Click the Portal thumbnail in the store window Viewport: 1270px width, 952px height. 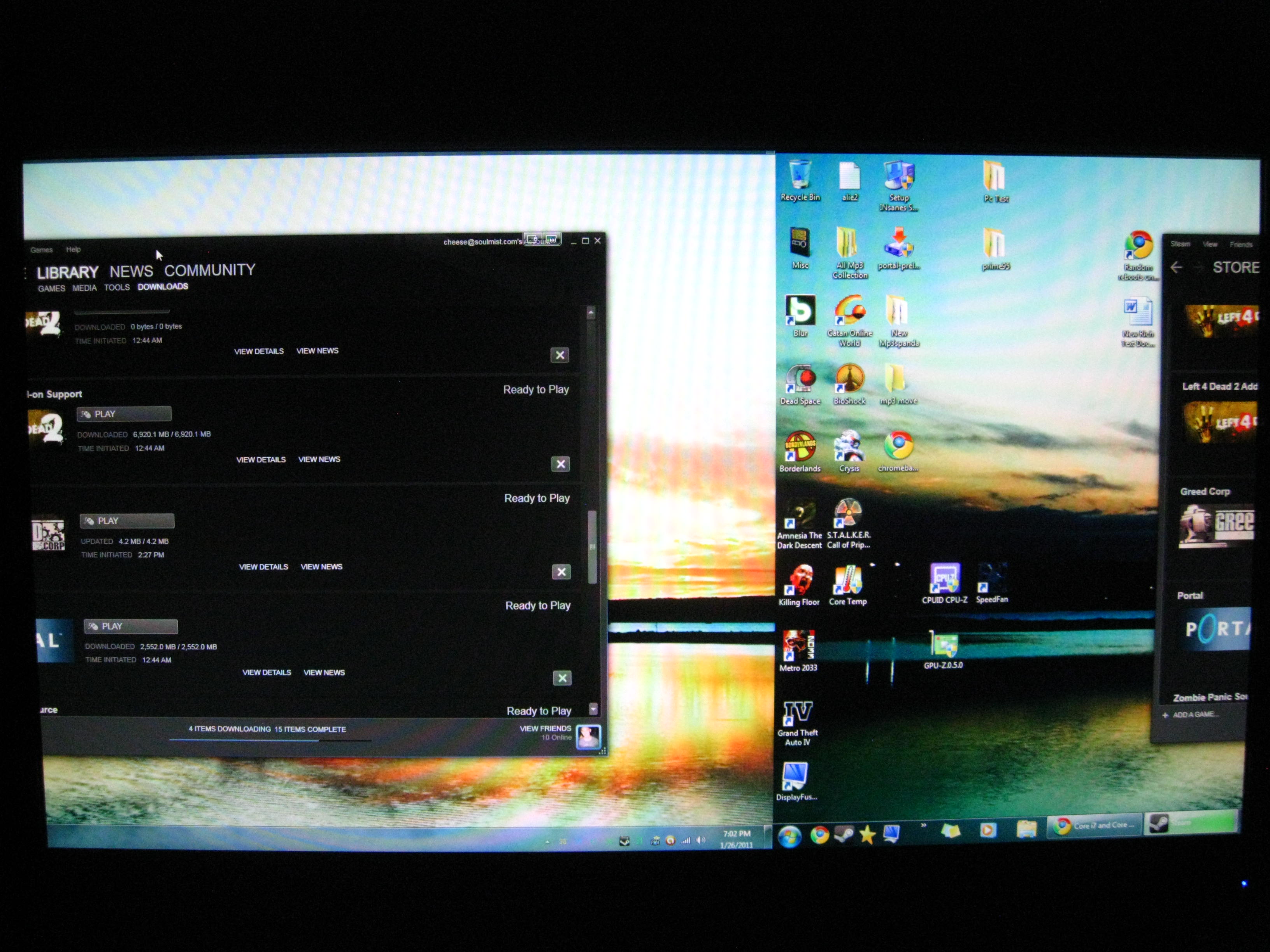click(x=1217, y=630)
